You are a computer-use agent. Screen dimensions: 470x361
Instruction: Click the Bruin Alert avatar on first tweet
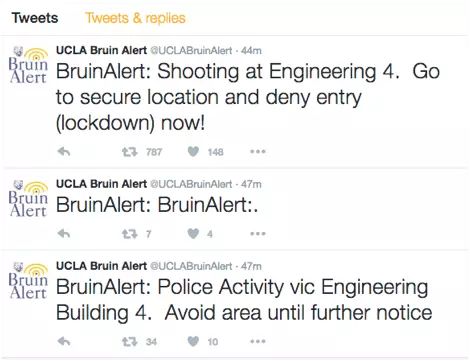pyautogui.click(x=28, y=65)
